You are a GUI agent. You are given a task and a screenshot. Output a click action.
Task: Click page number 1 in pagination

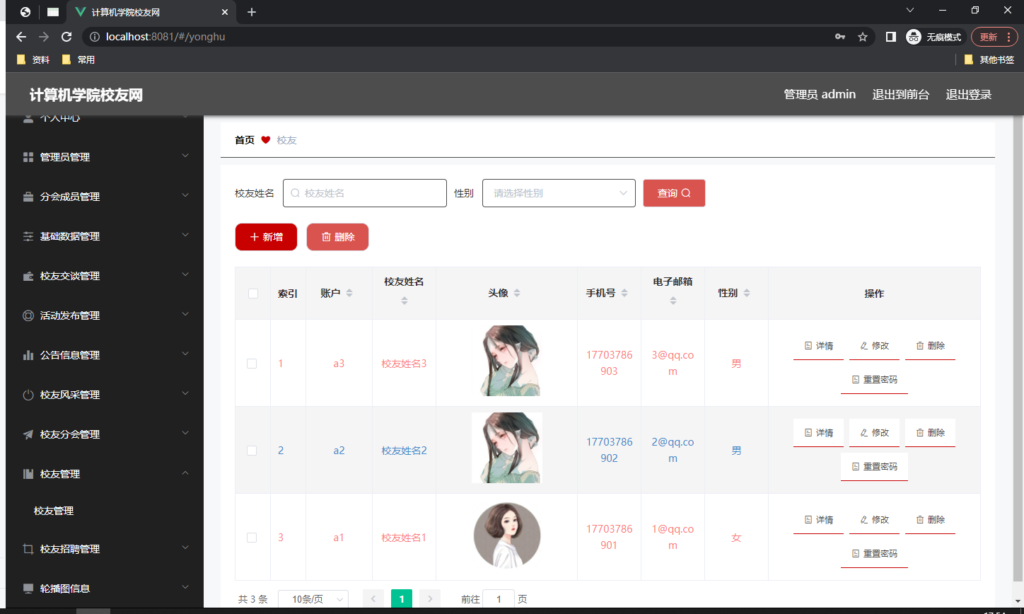402,599
